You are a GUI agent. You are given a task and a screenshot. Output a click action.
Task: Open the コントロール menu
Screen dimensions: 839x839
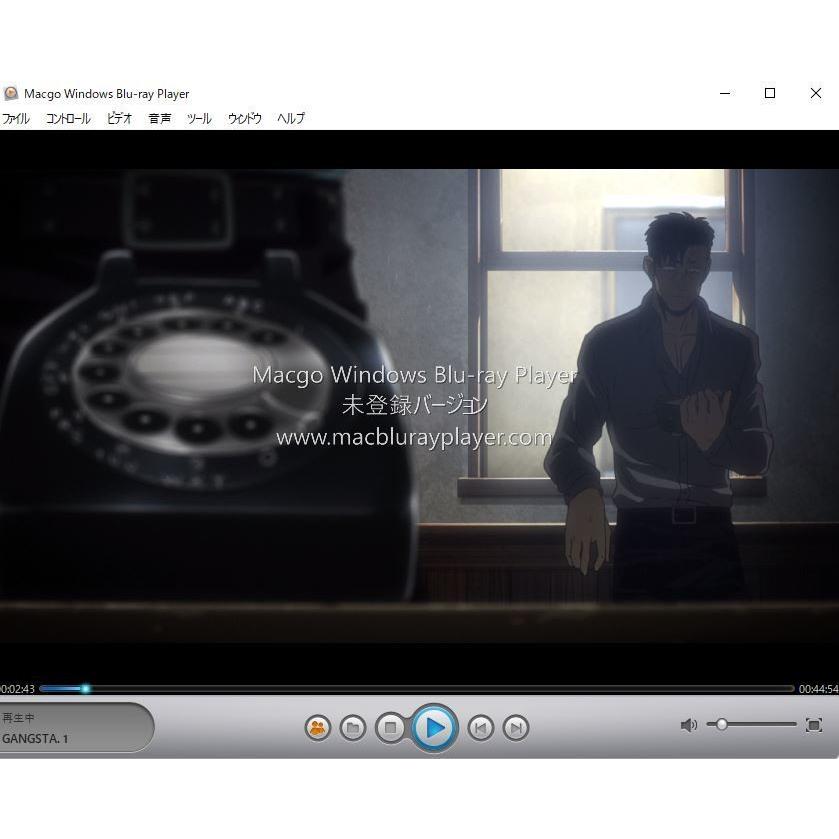click(68, 118)
